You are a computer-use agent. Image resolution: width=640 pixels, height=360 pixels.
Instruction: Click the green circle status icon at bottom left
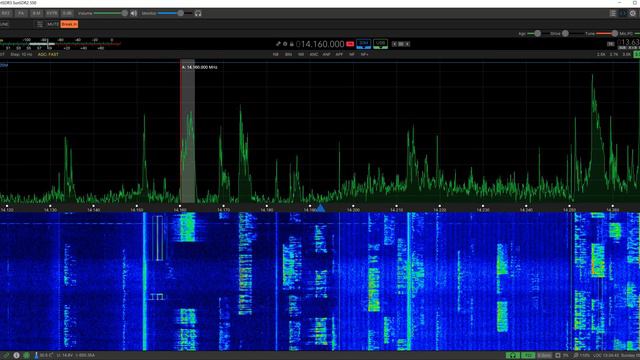(27, 356)
